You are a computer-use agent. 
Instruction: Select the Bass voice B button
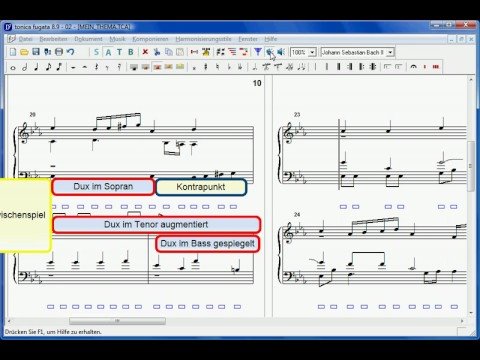click(131, 52)
